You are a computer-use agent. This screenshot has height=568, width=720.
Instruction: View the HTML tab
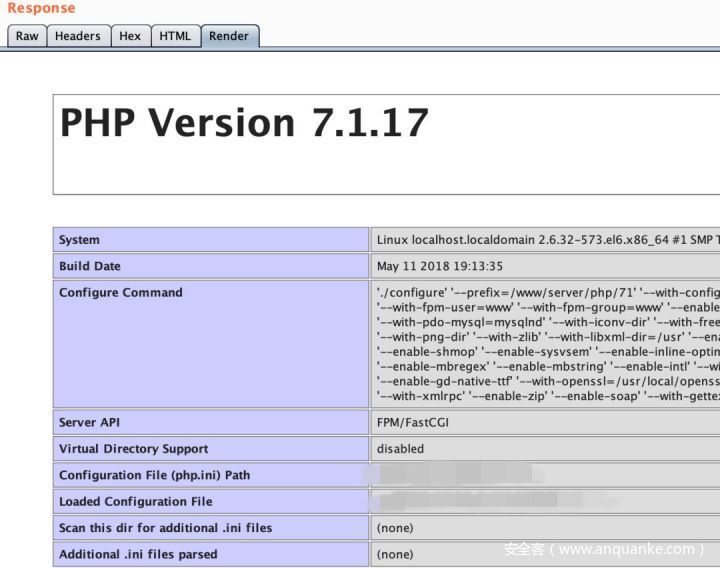coord(175,36)
